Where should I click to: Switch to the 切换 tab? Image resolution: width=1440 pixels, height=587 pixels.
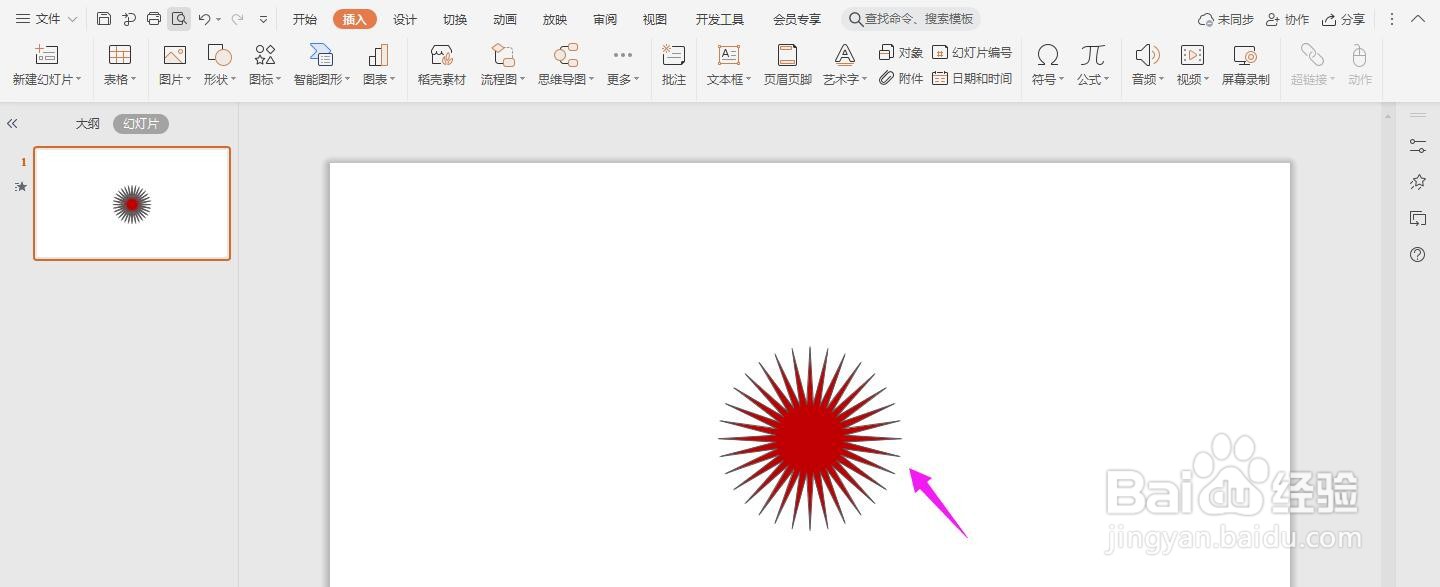pos(455,19)
